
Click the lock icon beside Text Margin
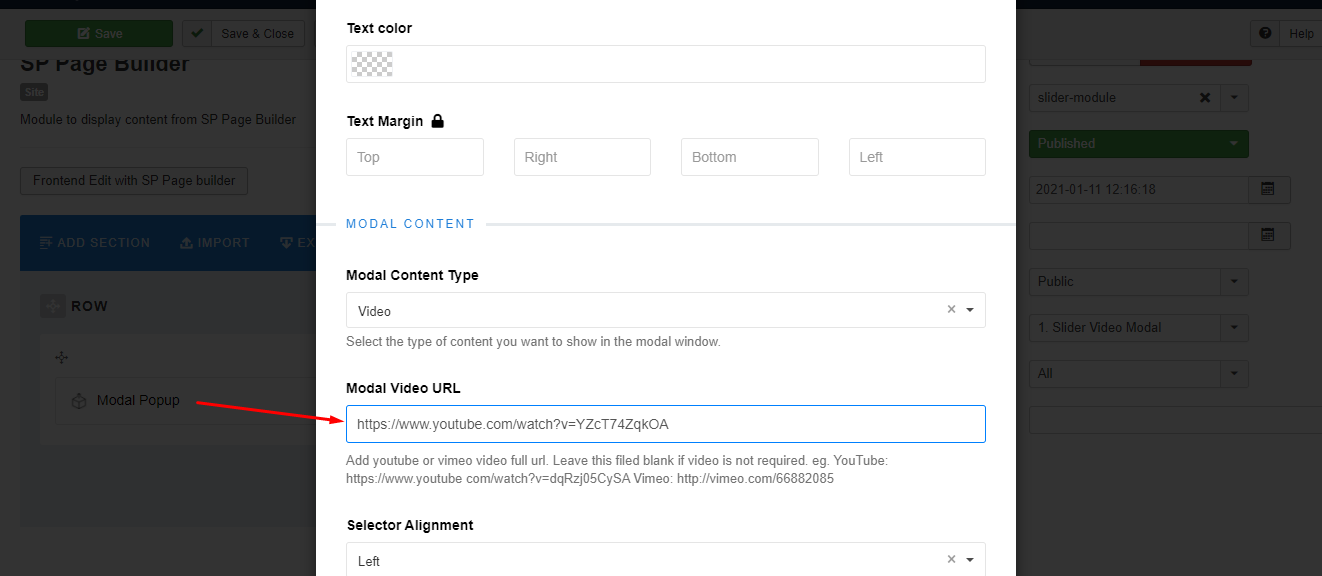[x=437, y=121]
